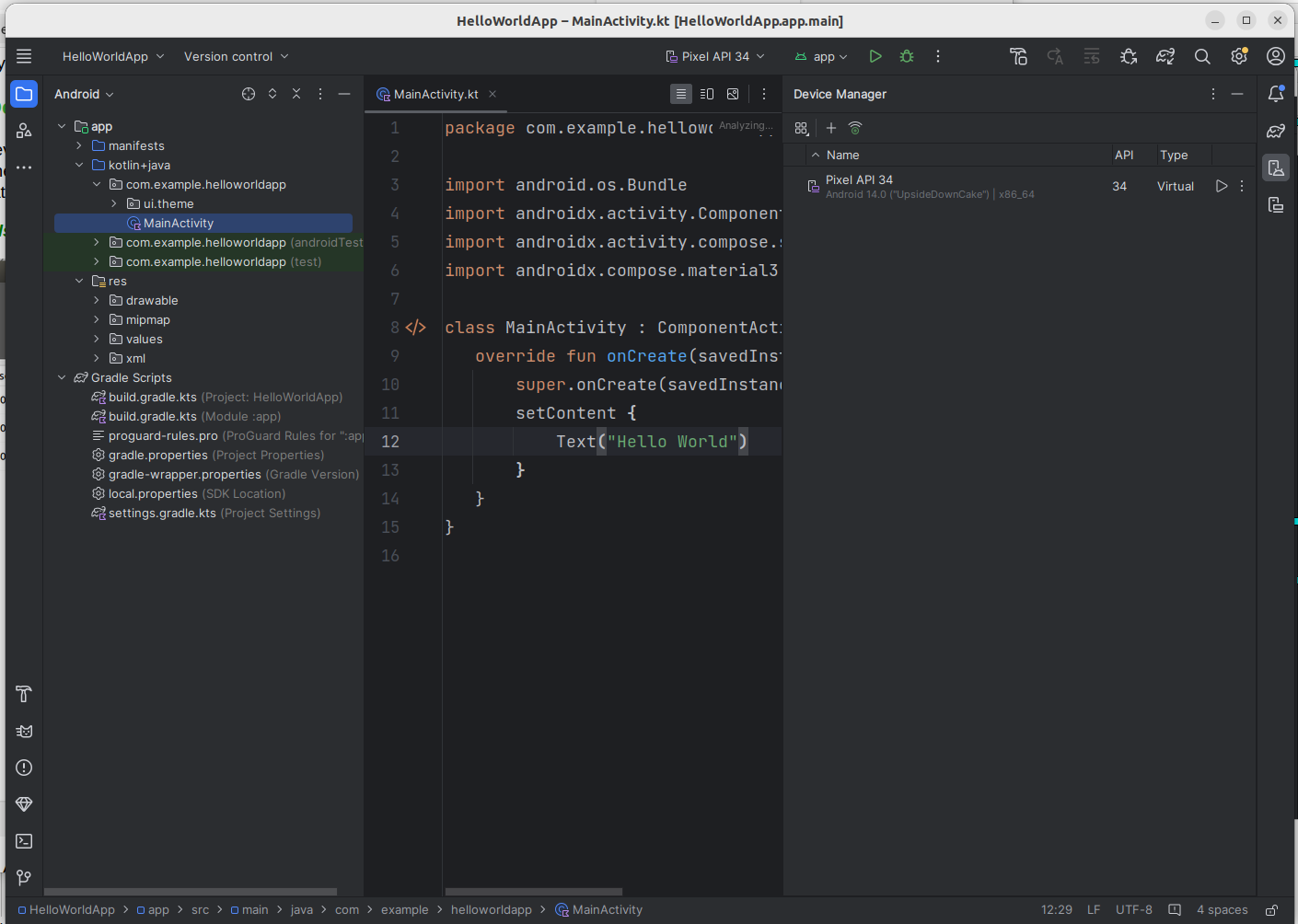Sync project with Gradle files icon

coord(1165,56)
